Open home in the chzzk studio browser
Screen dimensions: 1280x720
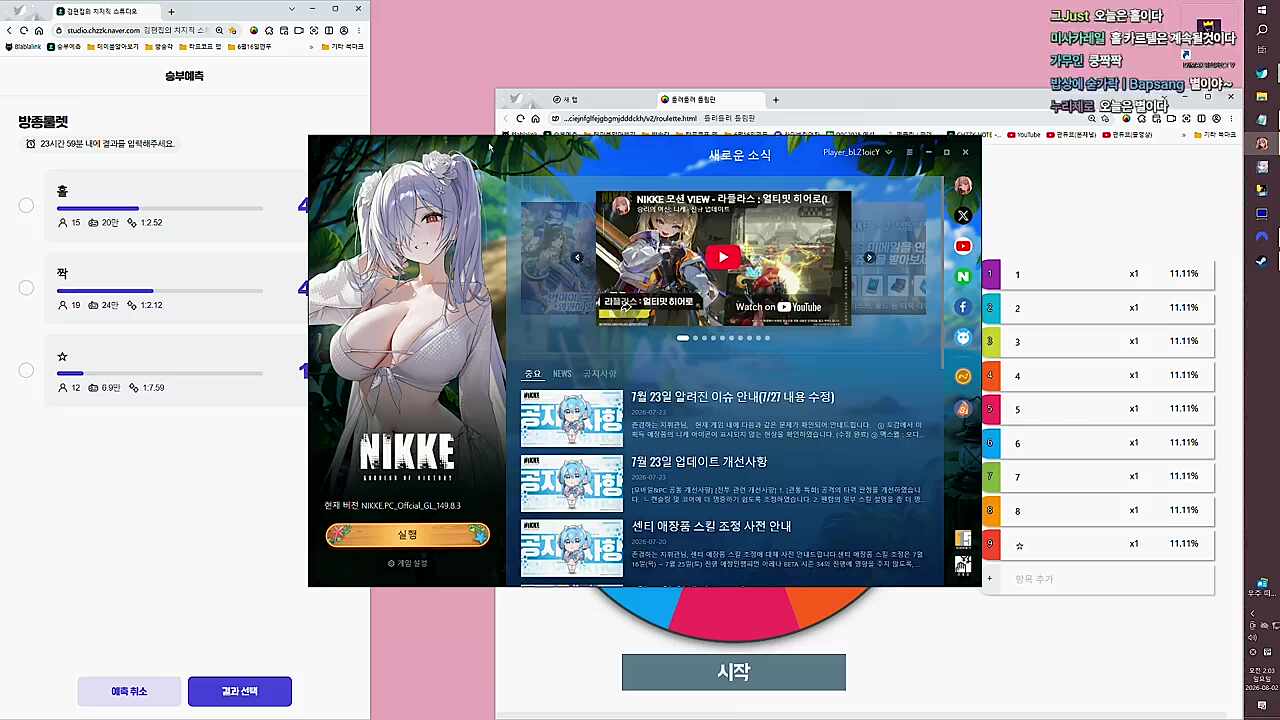pos(39,31)
